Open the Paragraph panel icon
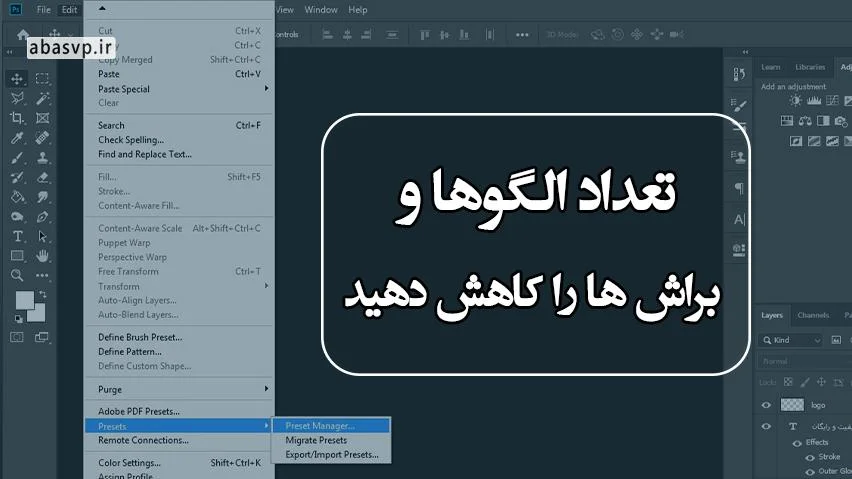The width and height of the screenshot is (852, 479). click(739, 188)
